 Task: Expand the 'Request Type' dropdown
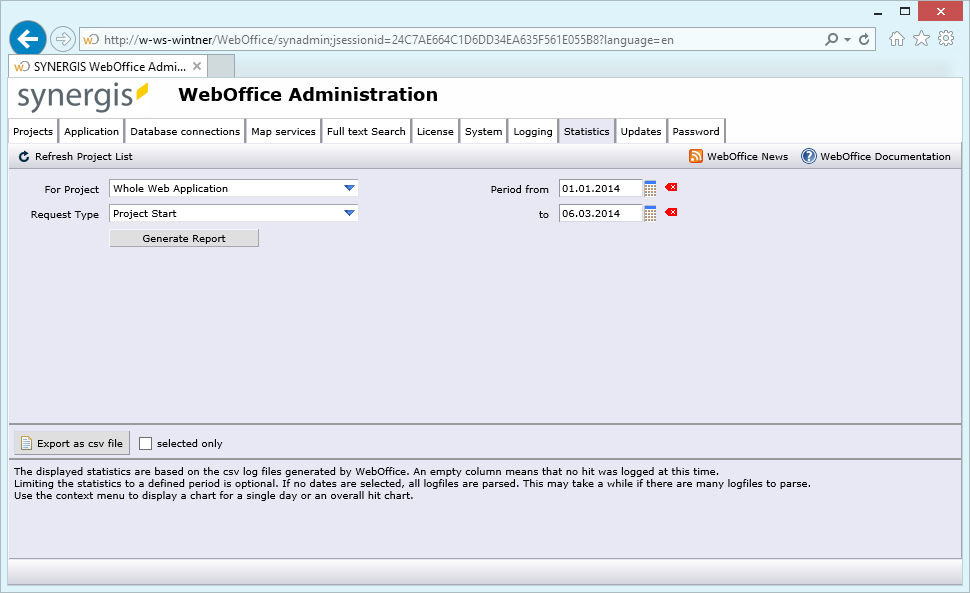[349, 213]
